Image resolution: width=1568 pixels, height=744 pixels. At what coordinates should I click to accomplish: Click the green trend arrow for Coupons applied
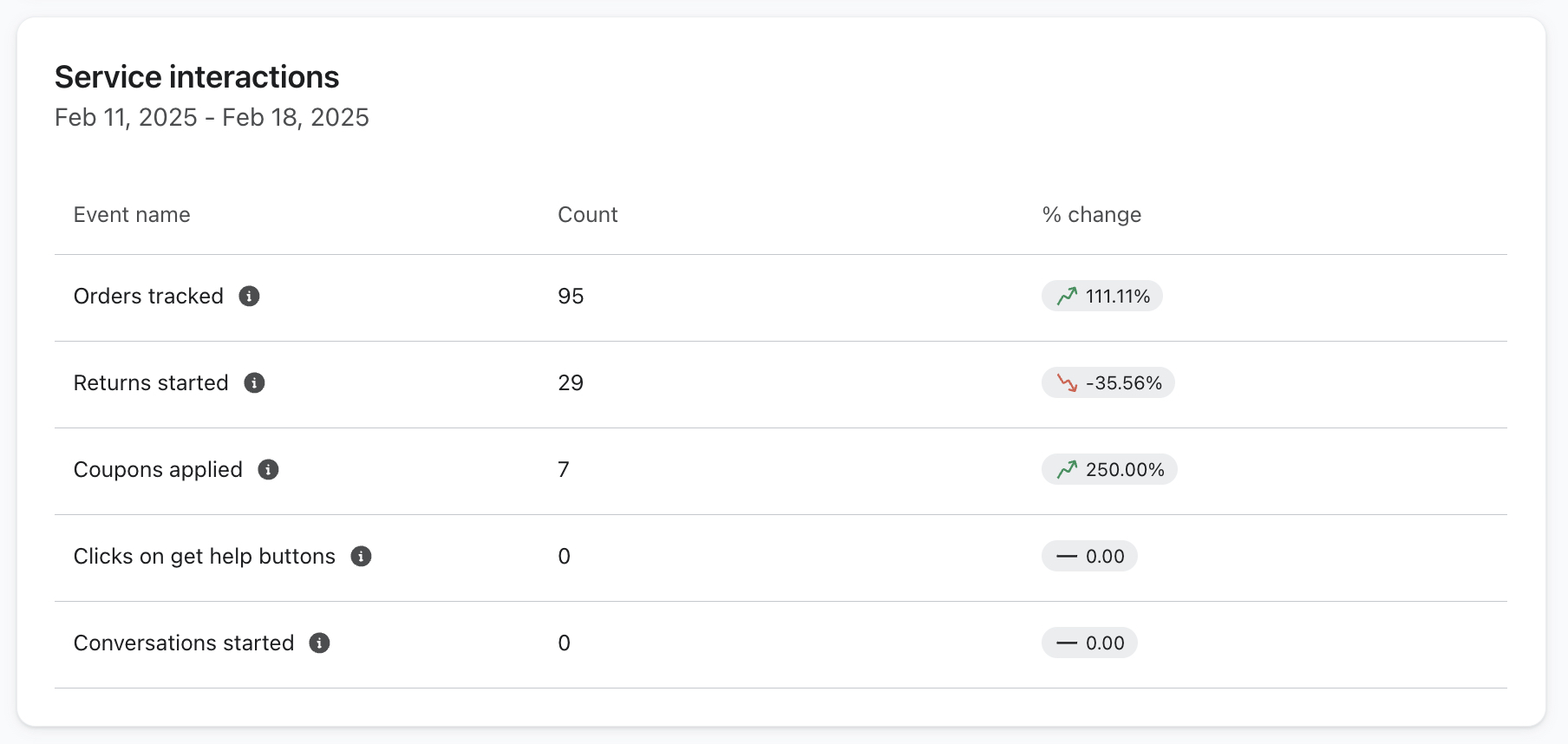coord(1068,469)
